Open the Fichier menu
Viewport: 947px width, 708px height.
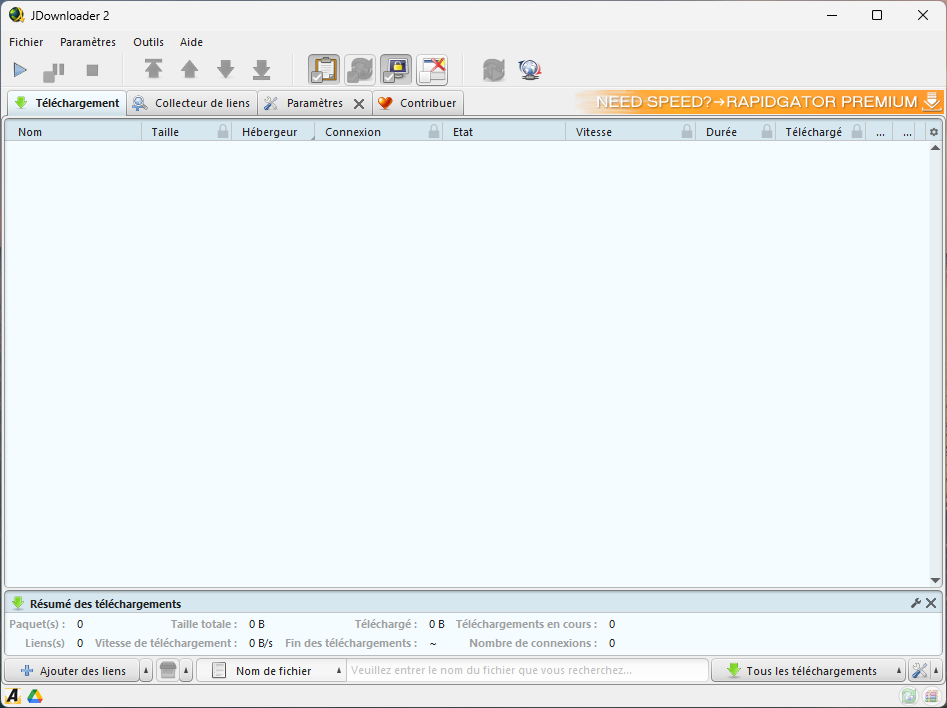coord(26,42)
